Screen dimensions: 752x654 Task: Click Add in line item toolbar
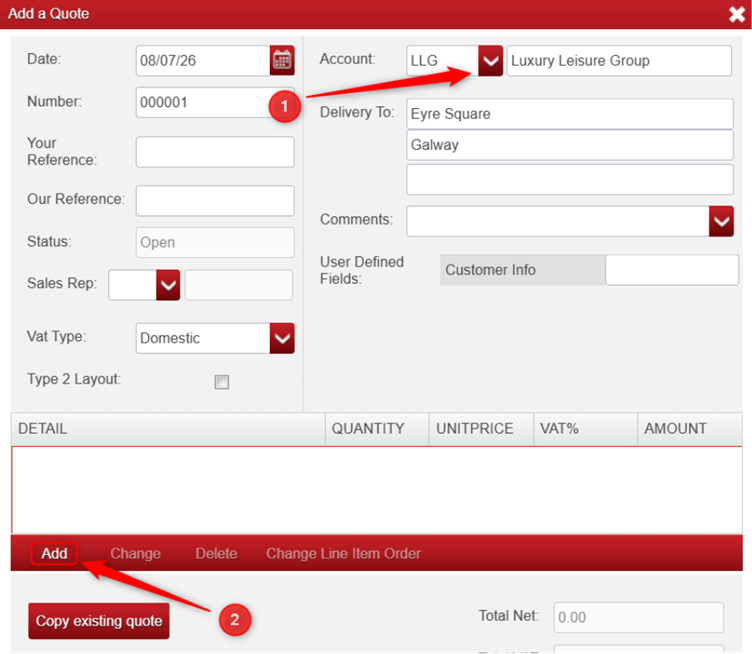(54, 554)
